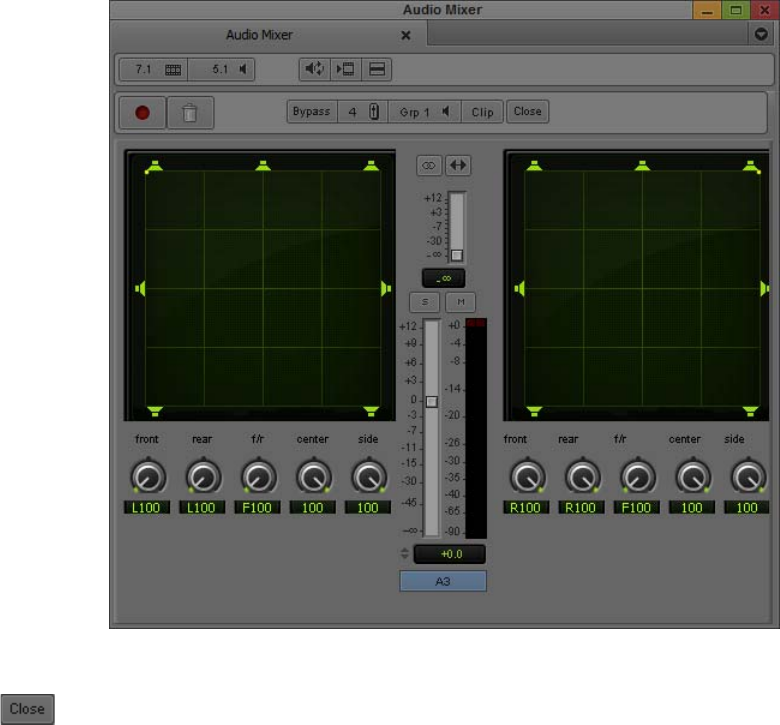Image resolution: width=780 pixels, height=725 pixels.
Task: Click the left surround panner grid
Action: (263, 289)
